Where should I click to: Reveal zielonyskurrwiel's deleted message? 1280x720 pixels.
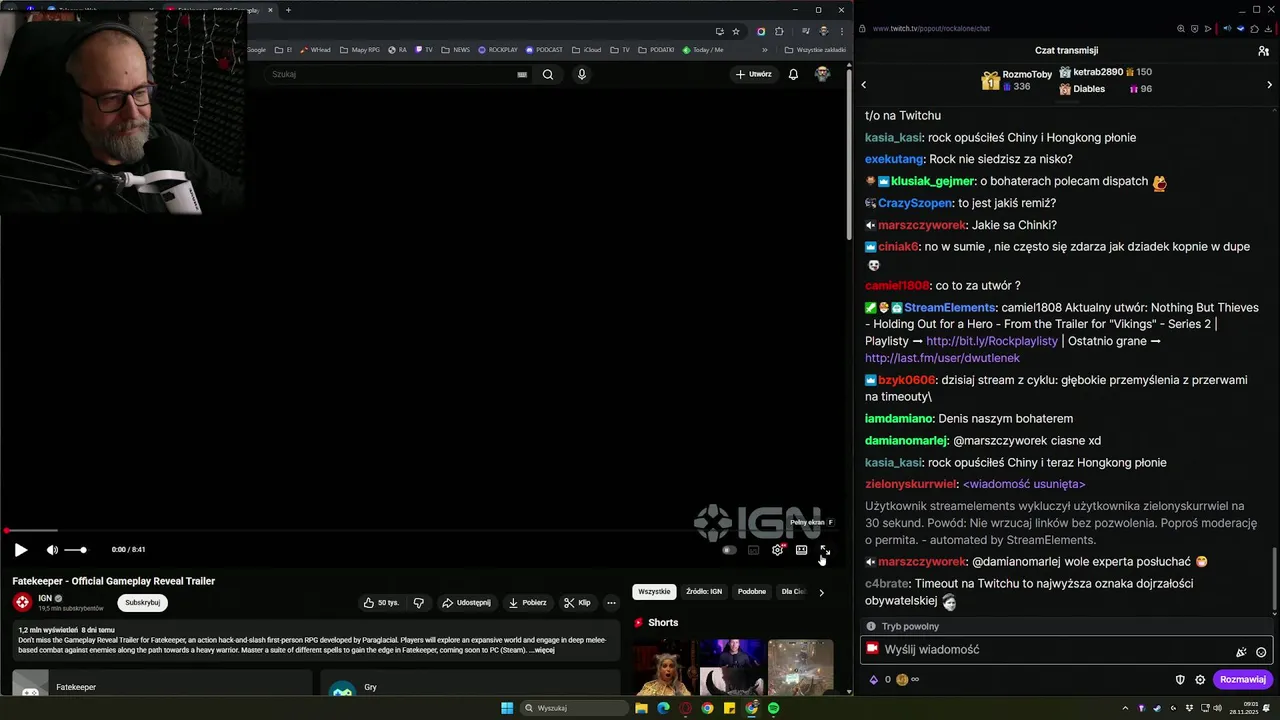(1024, 484)
